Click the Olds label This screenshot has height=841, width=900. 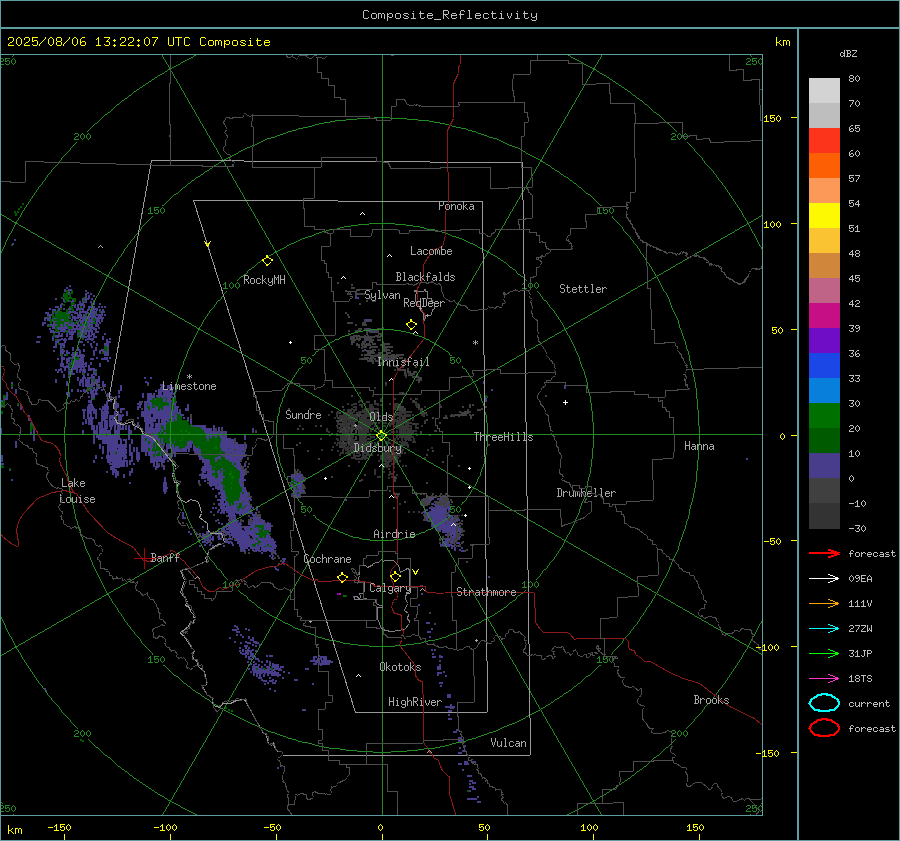click(381, 417)
